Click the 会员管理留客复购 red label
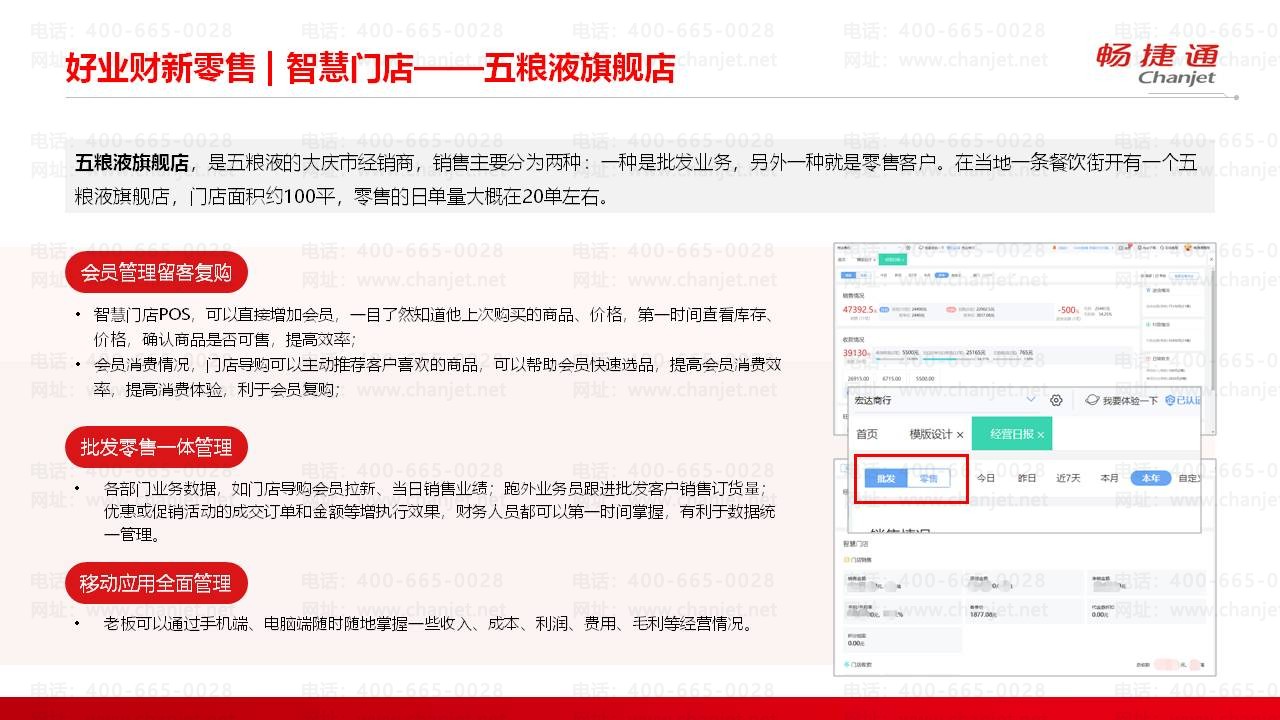The height and width of the screenshot is (720, 1280). (x=155, y=273)
